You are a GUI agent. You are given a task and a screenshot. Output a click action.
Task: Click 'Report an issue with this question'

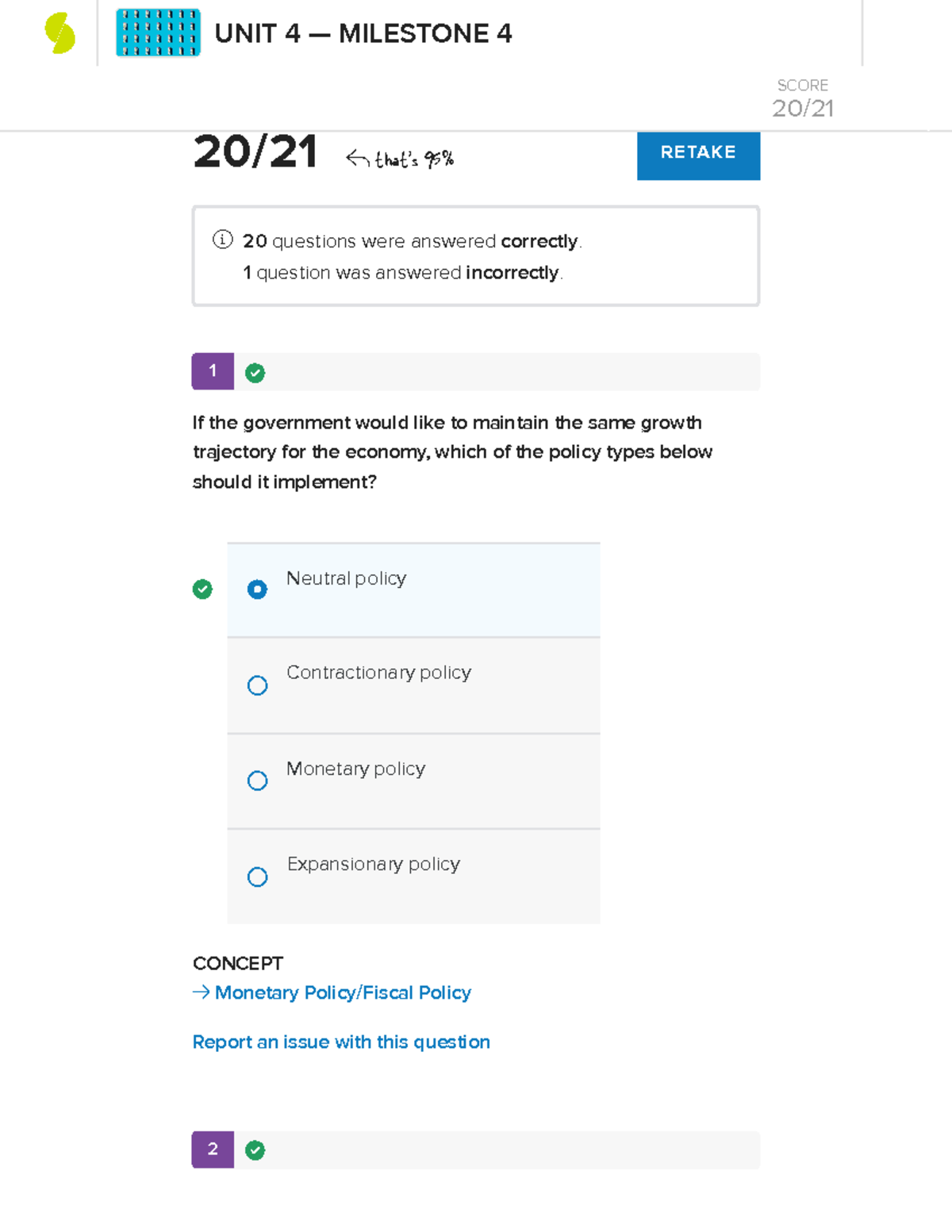341,1042
